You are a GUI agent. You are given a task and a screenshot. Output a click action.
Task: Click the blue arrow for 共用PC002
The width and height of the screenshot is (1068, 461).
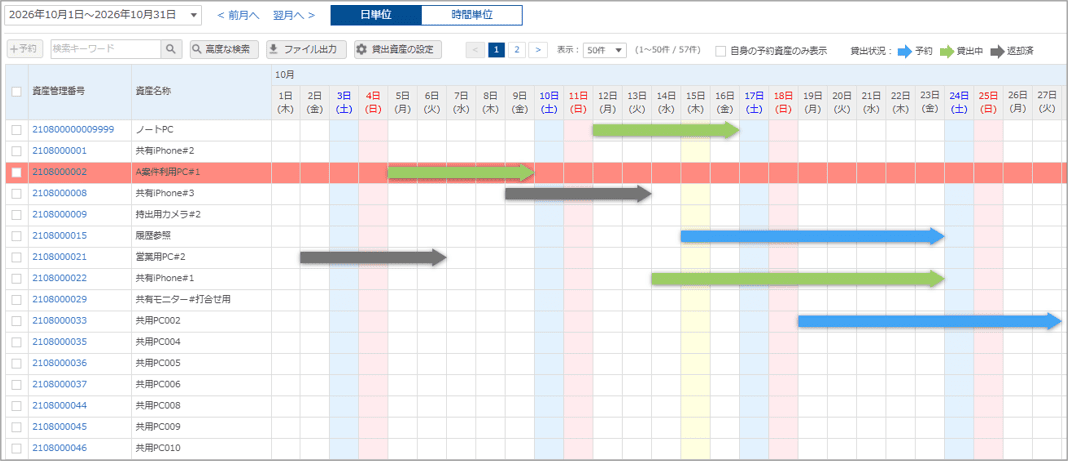click(x=929, y=321)
